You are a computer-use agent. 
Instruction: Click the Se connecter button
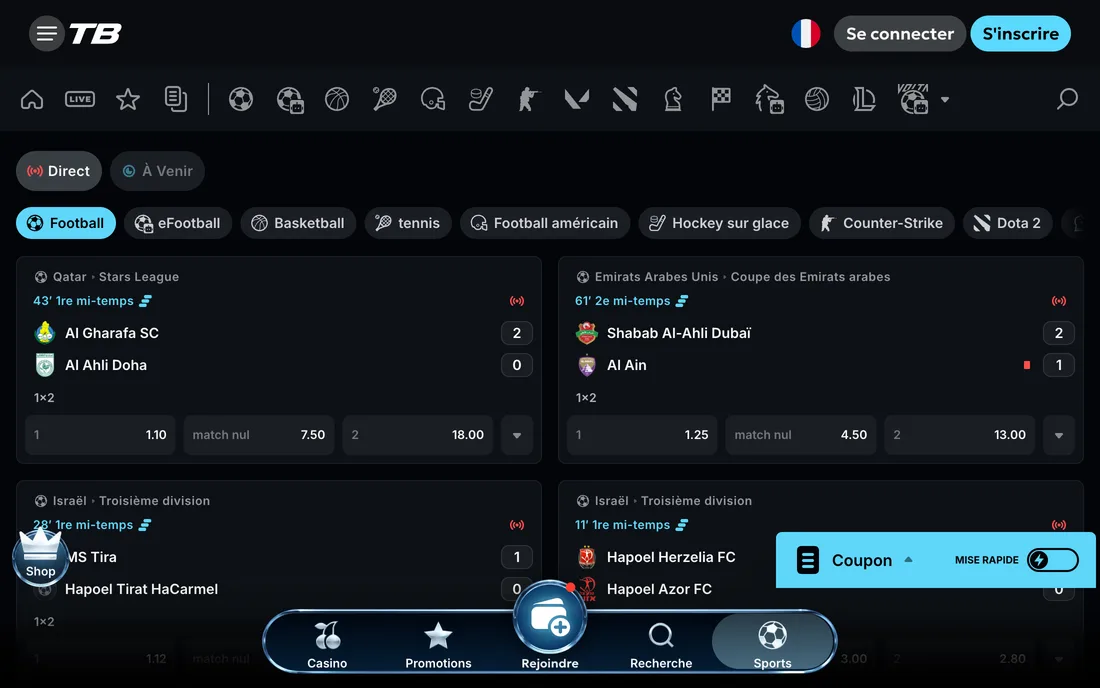point(899,34)
